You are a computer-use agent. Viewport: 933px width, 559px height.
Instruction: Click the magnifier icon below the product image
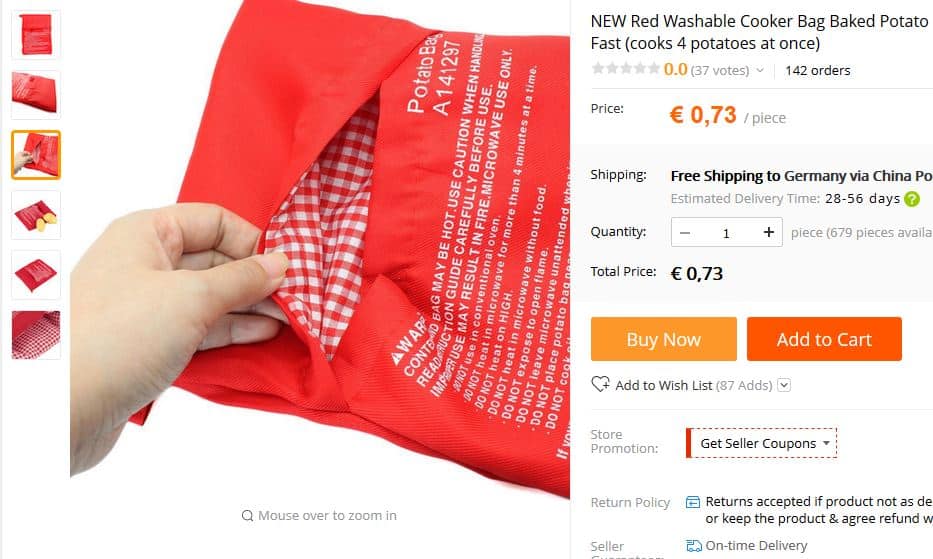248,516
